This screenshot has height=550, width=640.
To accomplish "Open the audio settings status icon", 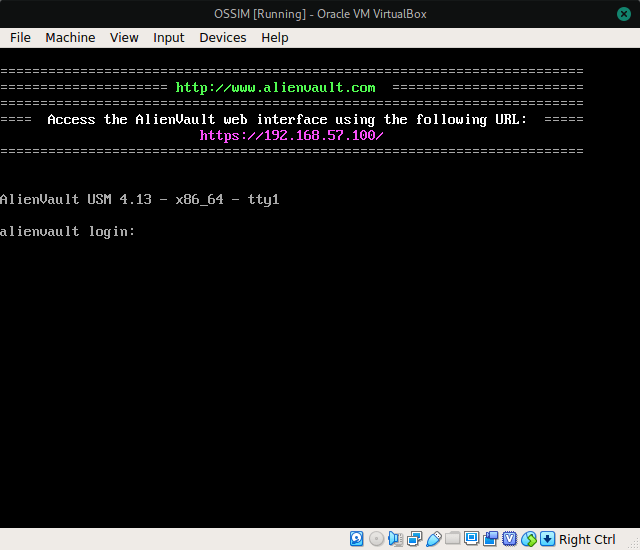I will pos(396,539).
